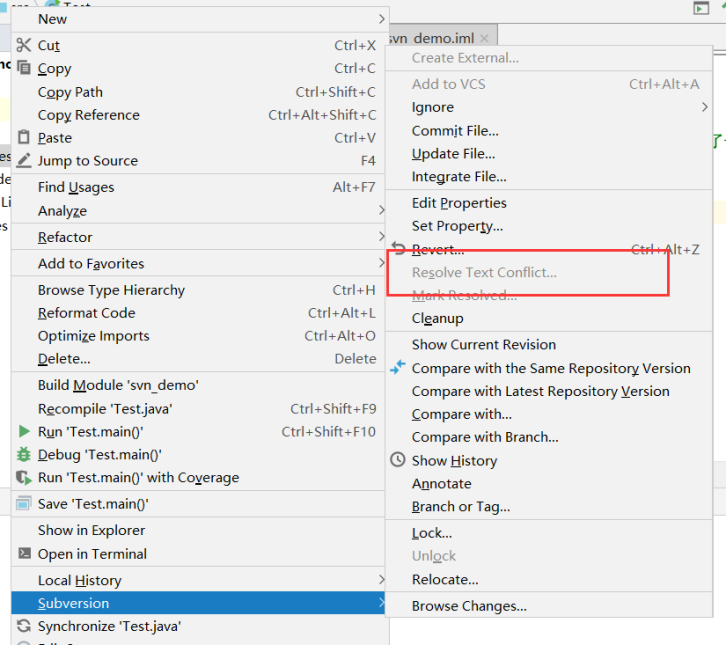Click the Copy icon beside Copy
This screenshot has width=726, height=645.
(24, 68)
